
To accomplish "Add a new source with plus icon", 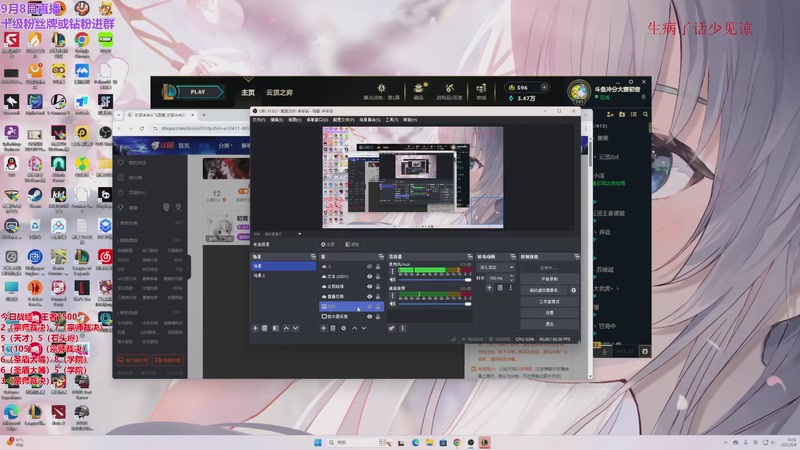I will (x=323, y=328).
